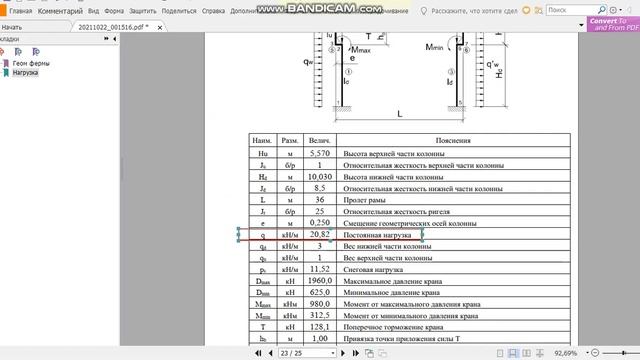
Task: Switch to single page view
Action: (500, 353)
